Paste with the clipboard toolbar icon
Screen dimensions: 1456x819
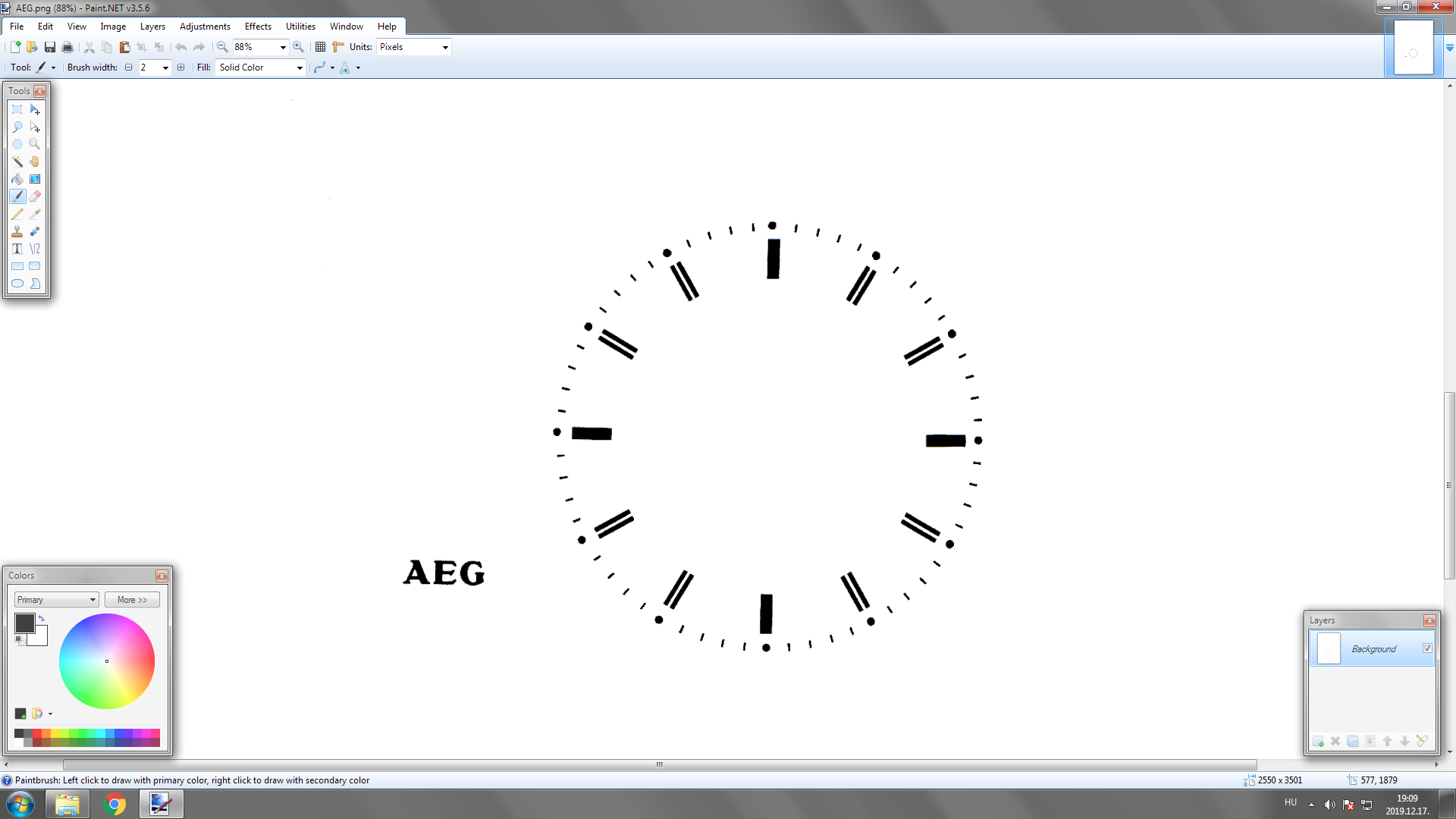(125, 47)
